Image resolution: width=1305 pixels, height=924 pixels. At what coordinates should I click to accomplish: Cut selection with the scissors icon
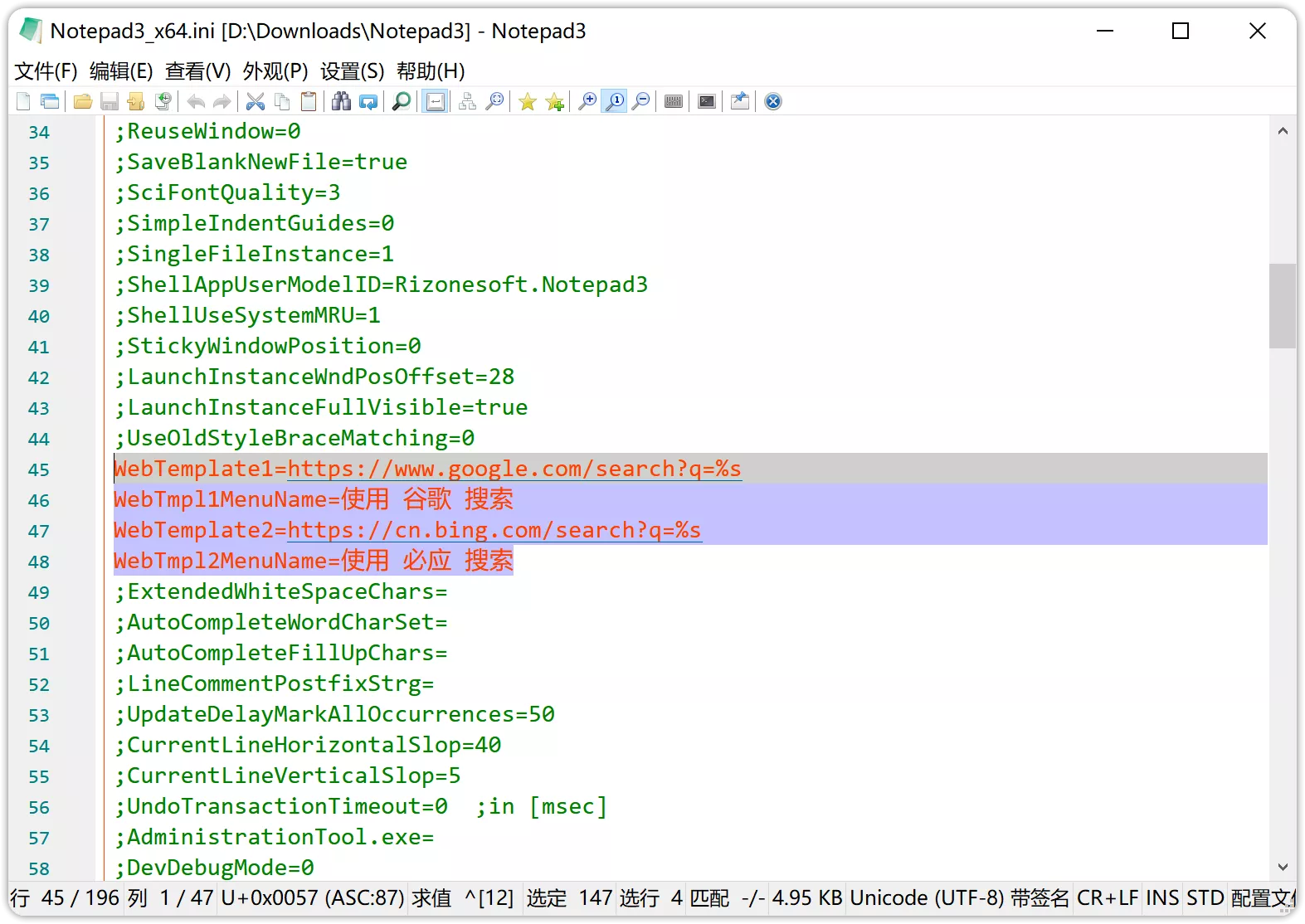coord(256,101)
